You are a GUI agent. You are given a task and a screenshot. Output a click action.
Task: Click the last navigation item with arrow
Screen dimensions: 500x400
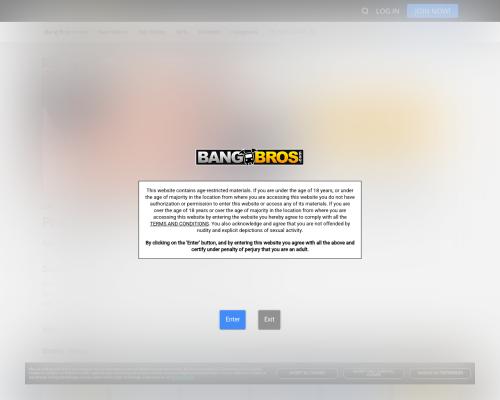(x=292, y=32)
